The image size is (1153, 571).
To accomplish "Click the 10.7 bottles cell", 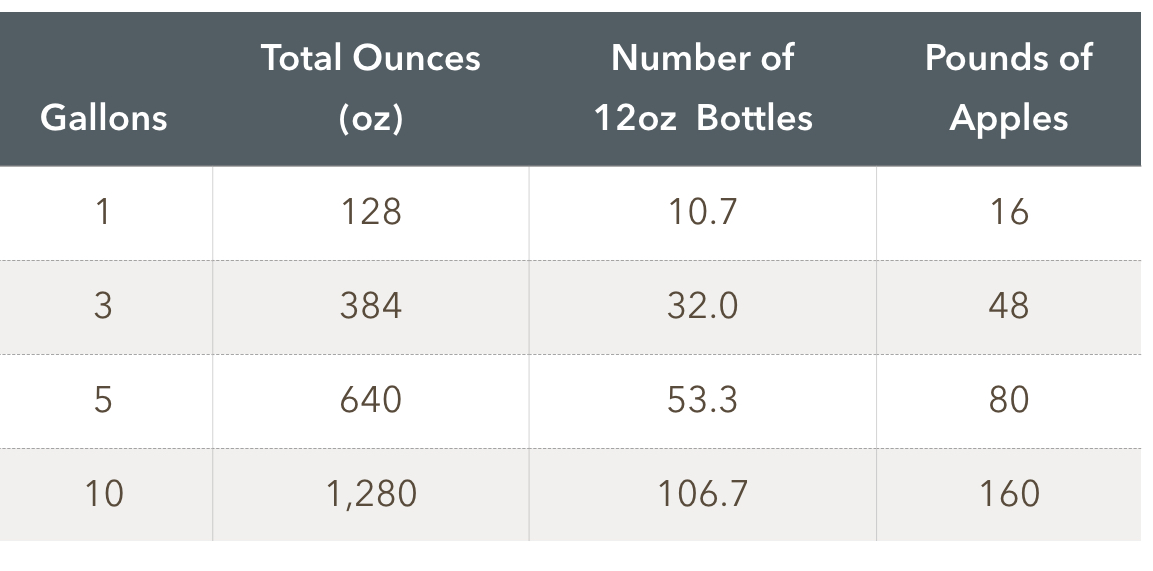I will click(x=703, y=212).
